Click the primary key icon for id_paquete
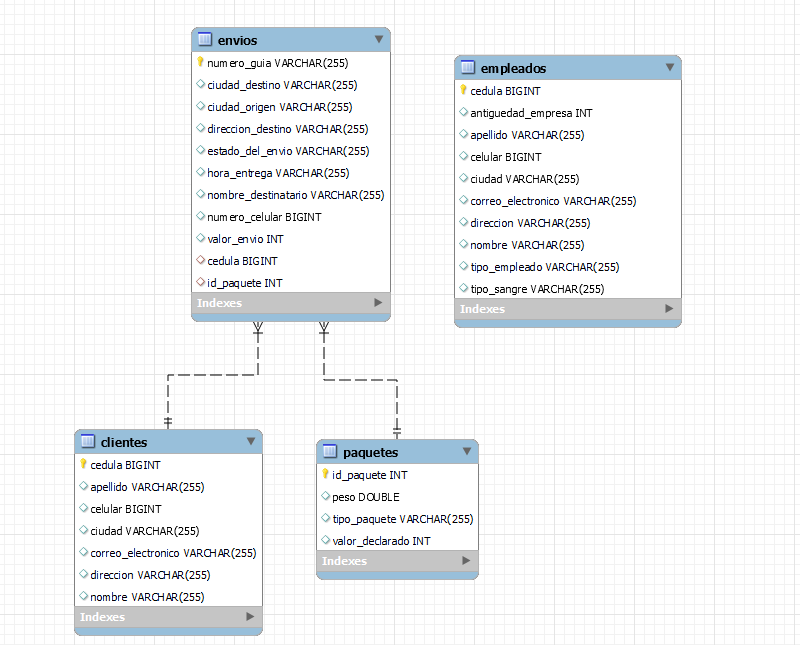Viewport: 800px width, 645px height. [327, 475]
